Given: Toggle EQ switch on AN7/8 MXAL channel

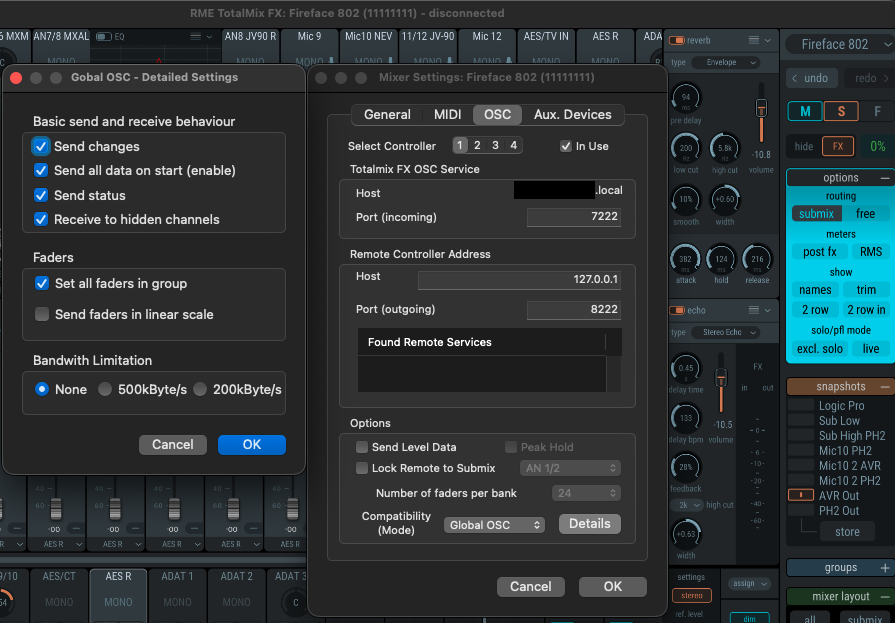Looking at the screenshot, I should tap(103, 37).
